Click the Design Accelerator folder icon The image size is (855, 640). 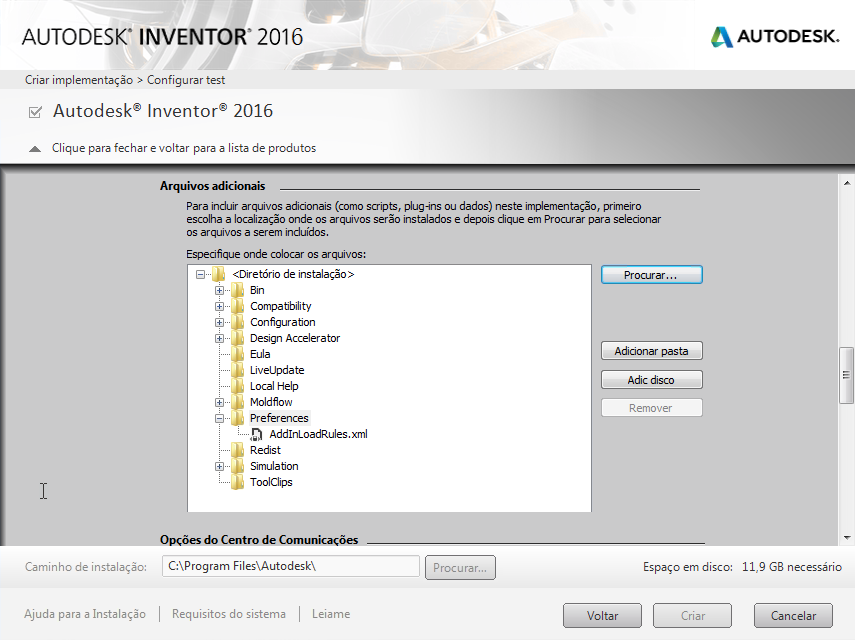coord(237,338)
